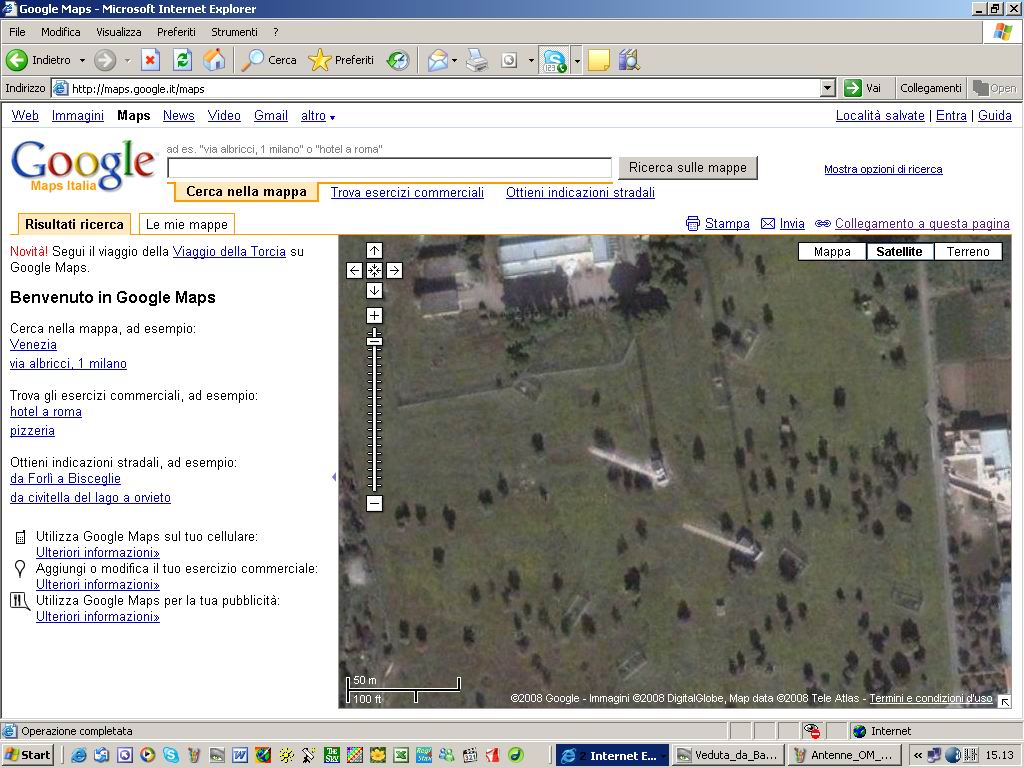Click the Print toolbar icon
The width and height of the screenshot is (1024, 768).
[x=477, y=60]
